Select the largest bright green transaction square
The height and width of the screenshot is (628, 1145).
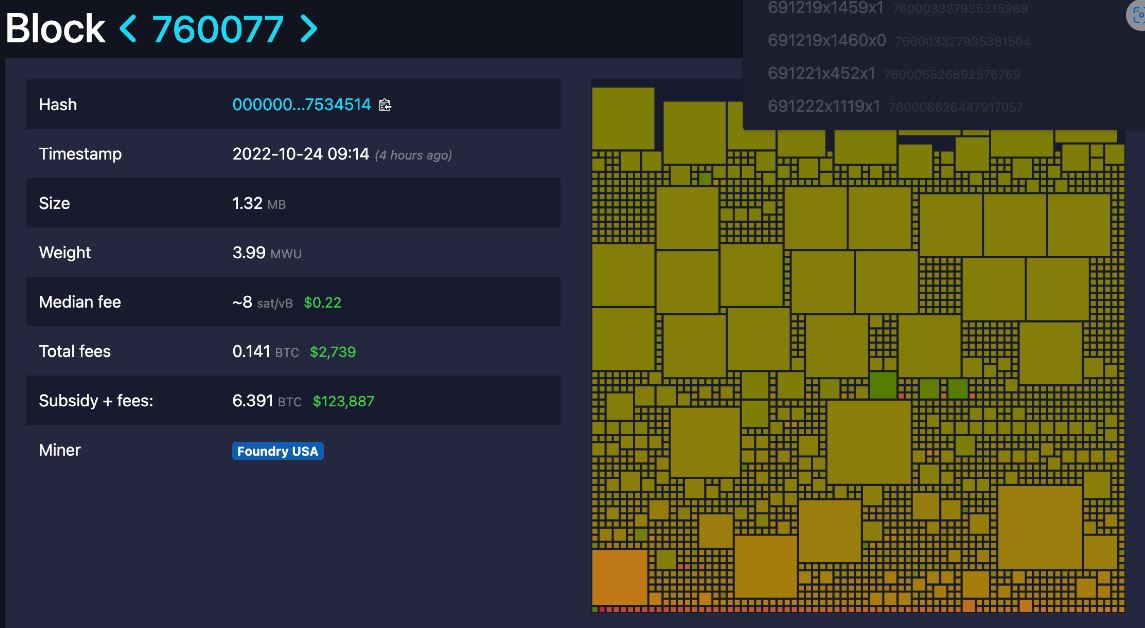[x=883, y=385]
